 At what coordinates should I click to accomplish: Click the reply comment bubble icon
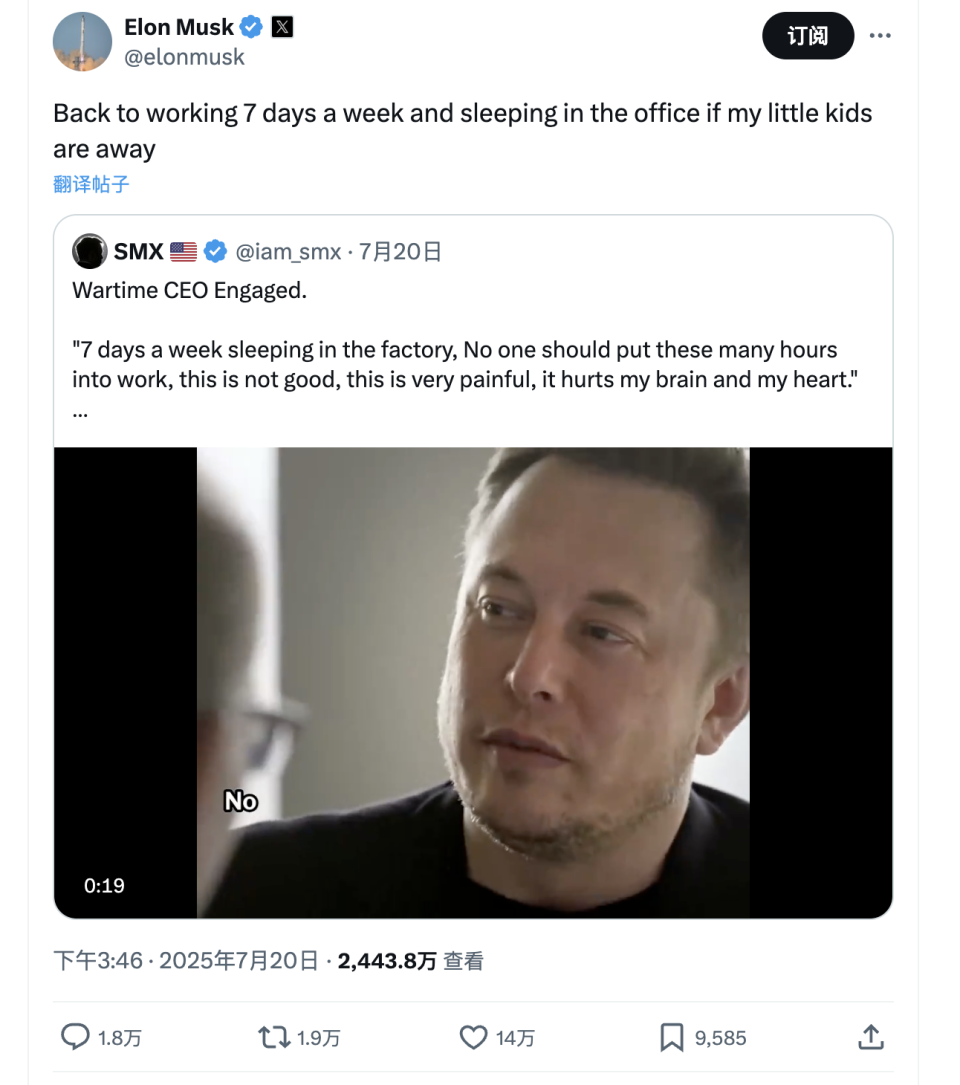[x=76, y=1037]
